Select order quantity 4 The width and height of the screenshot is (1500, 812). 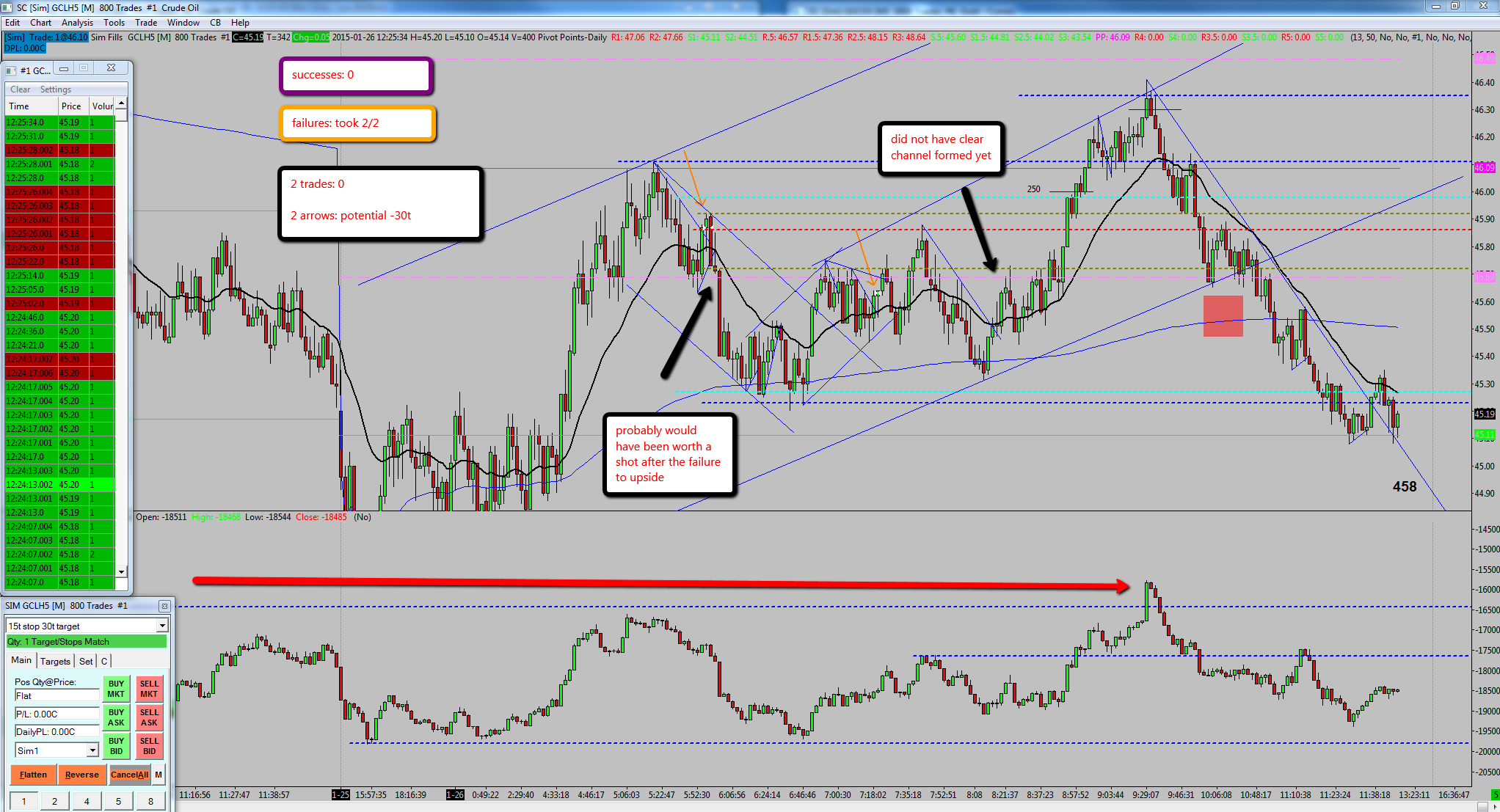point(87,801)
